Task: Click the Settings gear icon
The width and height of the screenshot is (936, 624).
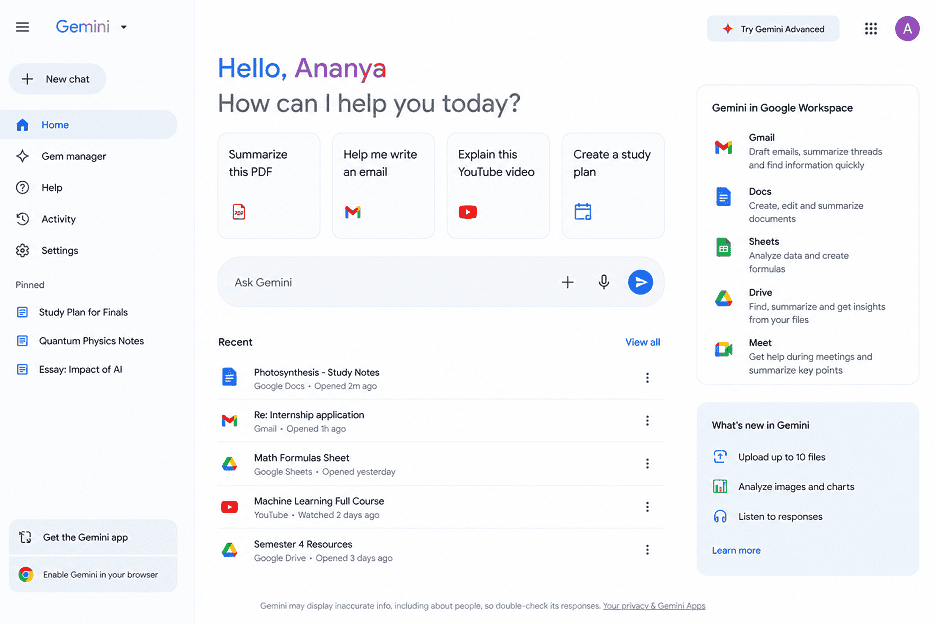Action: coord(23,250)
